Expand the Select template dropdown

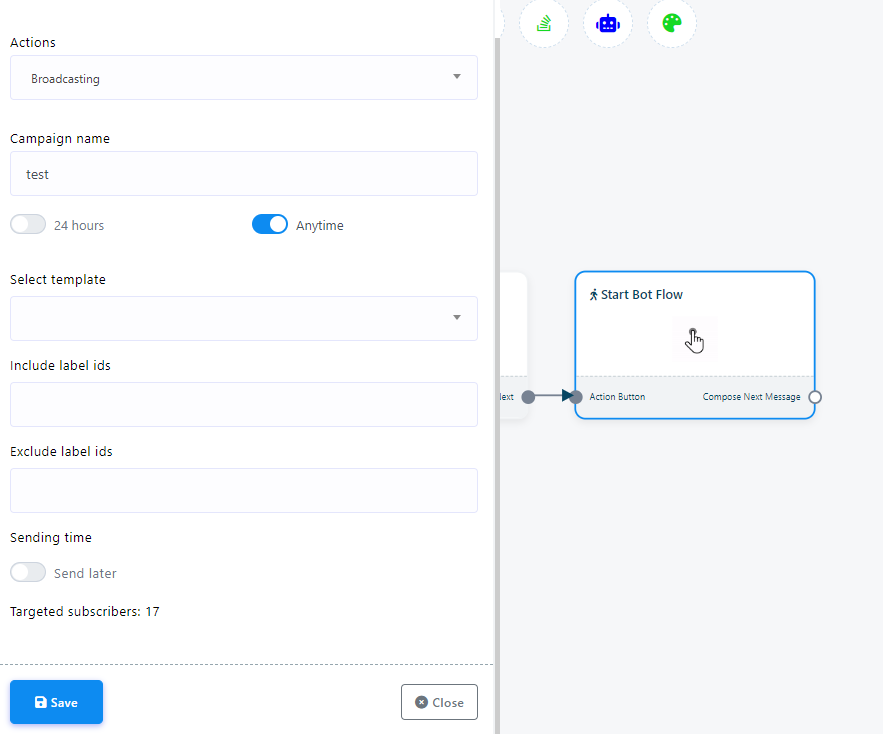[x=244, y=318]
